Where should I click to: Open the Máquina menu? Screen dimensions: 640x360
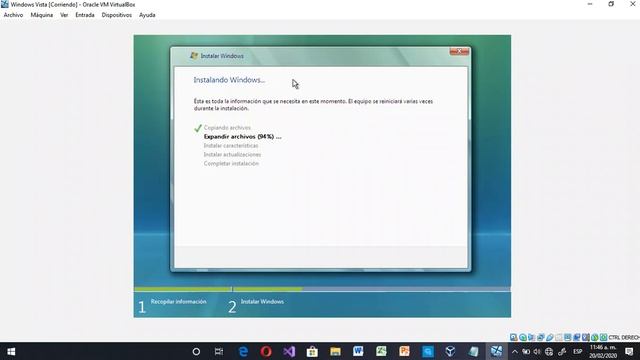click(x=42, y=15)
